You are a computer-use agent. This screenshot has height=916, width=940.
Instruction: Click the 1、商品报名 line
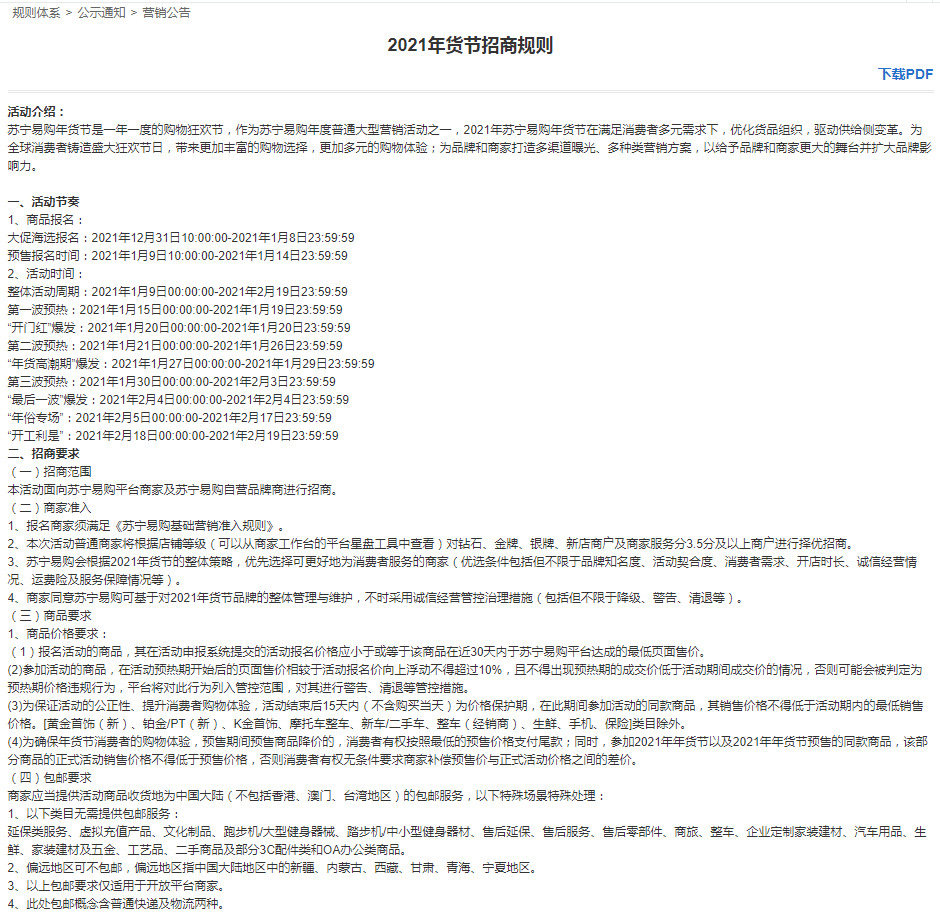46,219
